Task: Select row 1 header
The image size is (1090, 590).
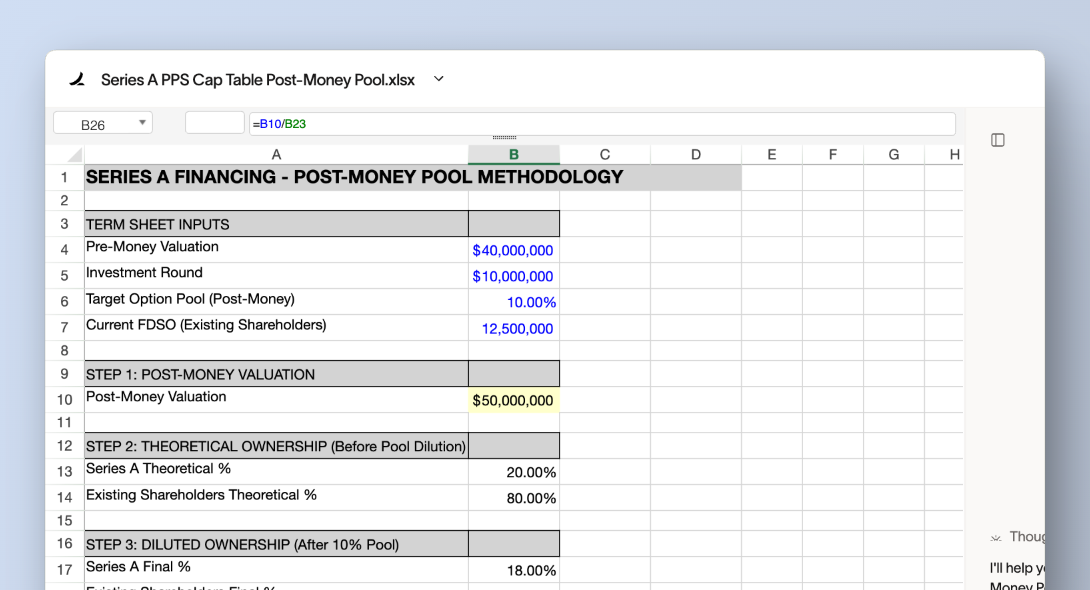Action: pyautogui.click(x=65, y=177)
